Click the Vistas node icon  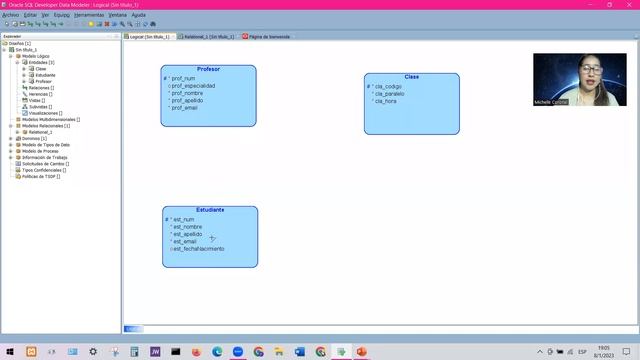[25, 100]
